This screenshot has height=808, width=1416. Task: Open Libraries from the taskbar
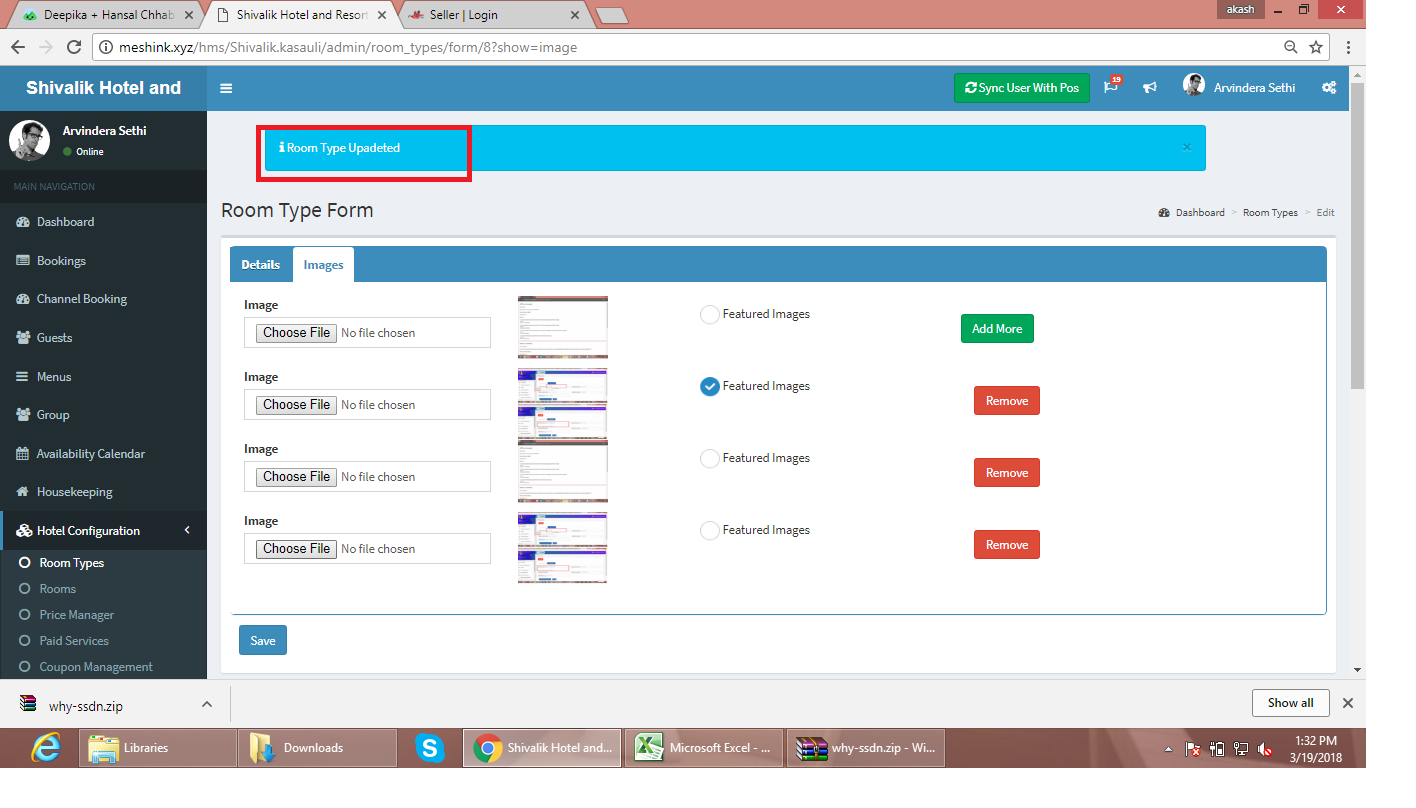158,748
